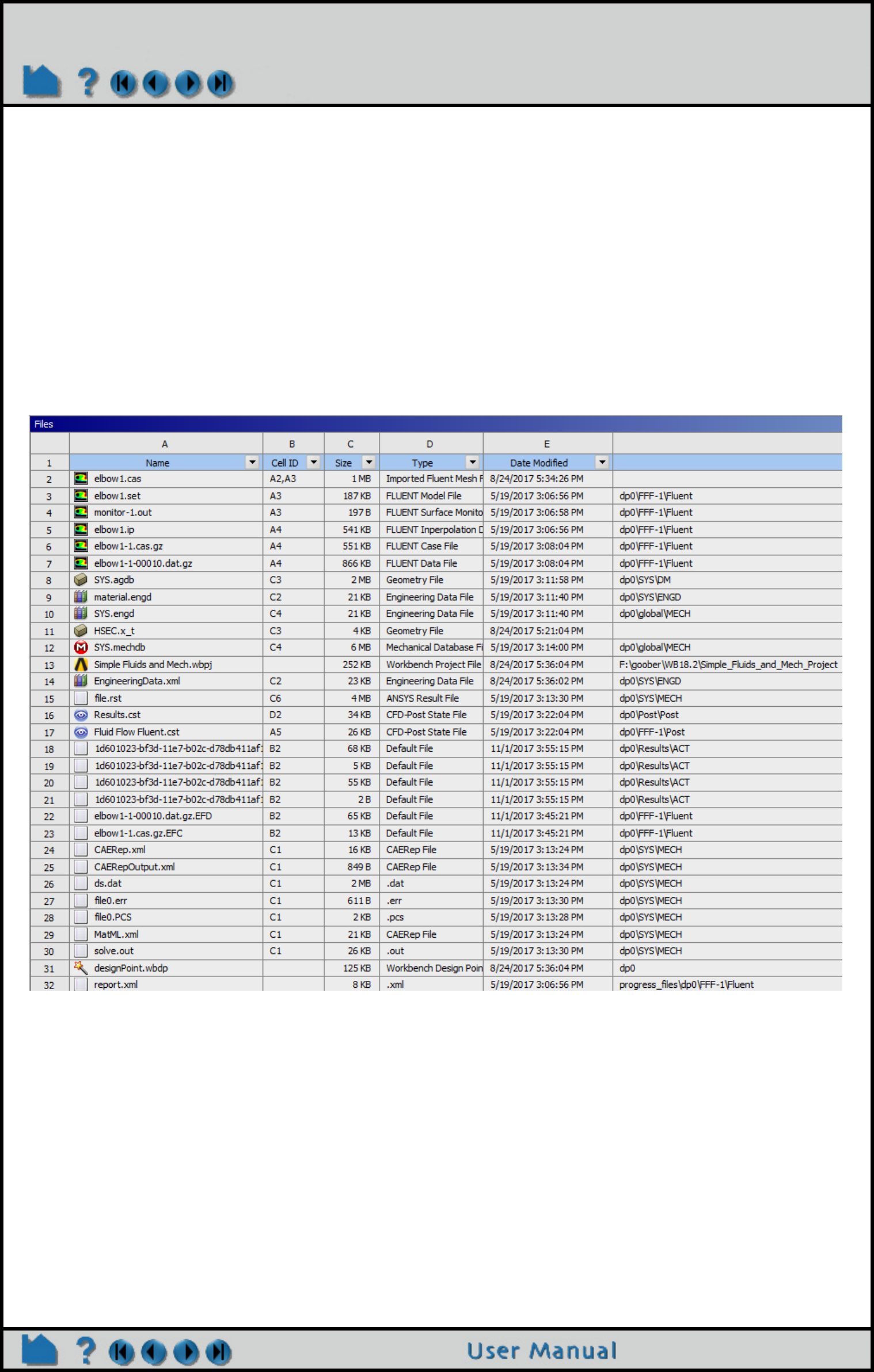Click the F:\goober\WB18.2 project path cell
The image size is (874, 1372).
point(728,664)
